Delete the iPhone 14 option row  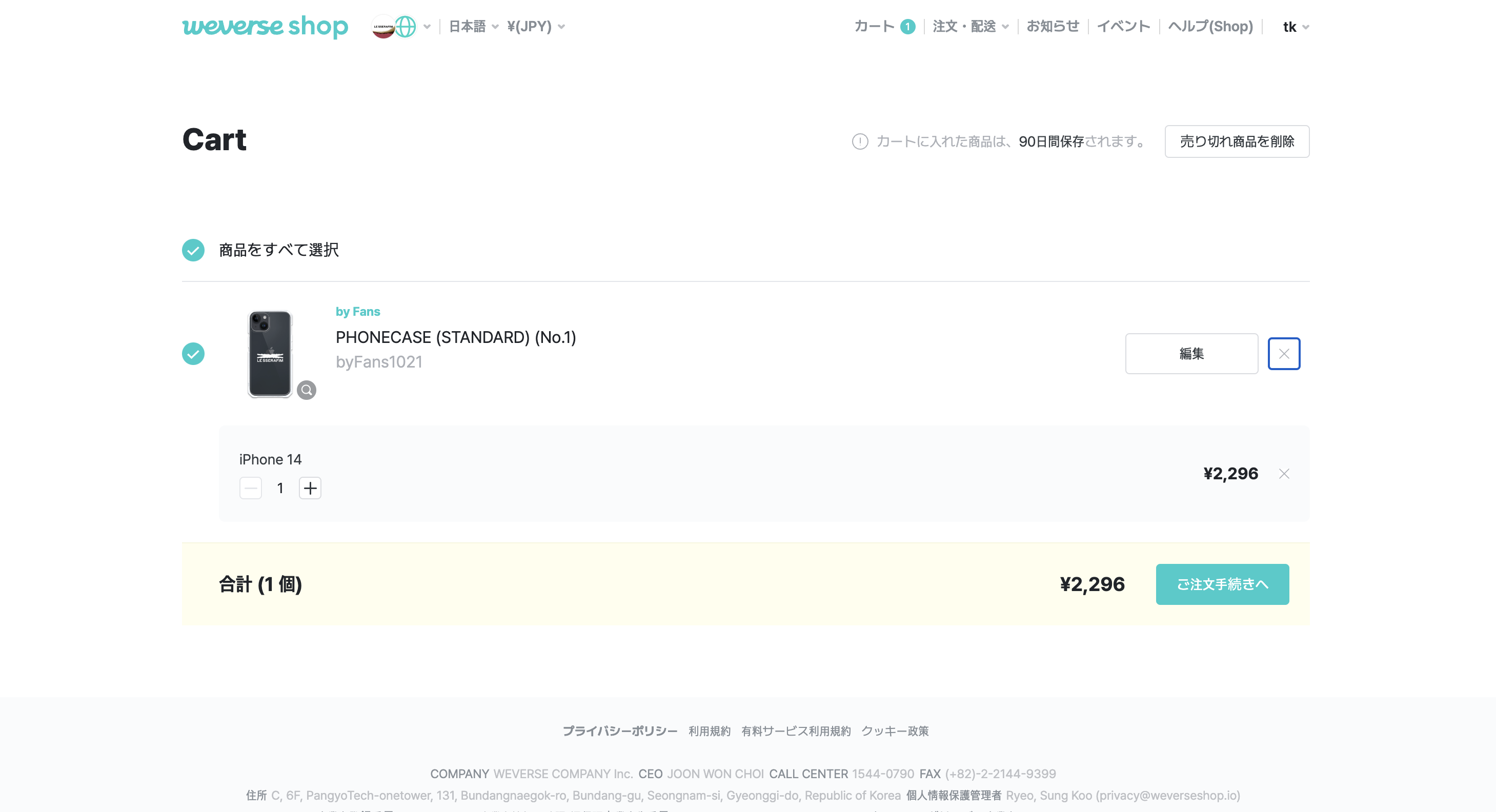pyautogui.click(x=1283, y=474)
